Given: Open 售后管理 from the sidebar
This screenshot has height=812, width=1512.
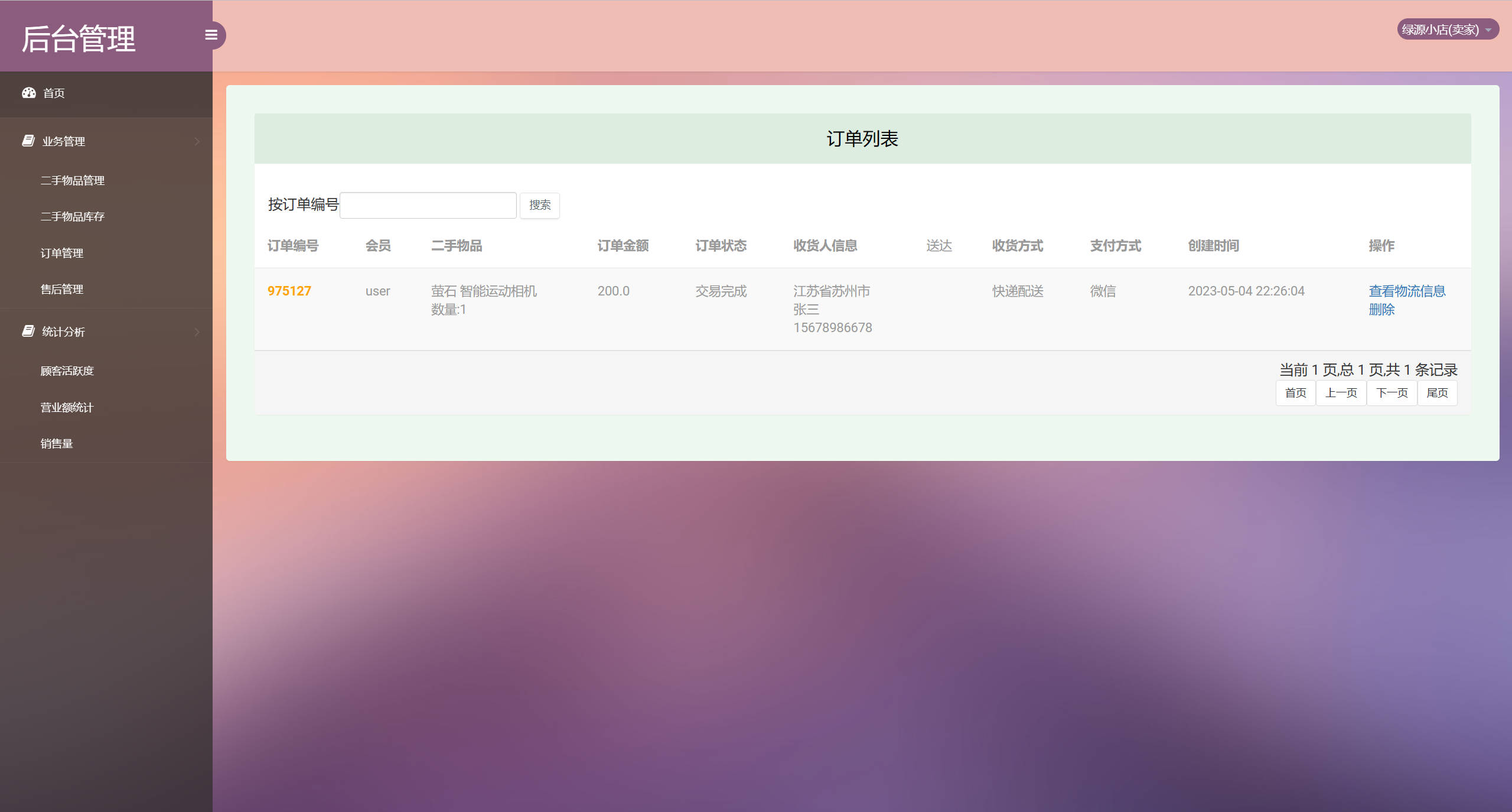Looking at the screenshot, I should tap(61, 289).
